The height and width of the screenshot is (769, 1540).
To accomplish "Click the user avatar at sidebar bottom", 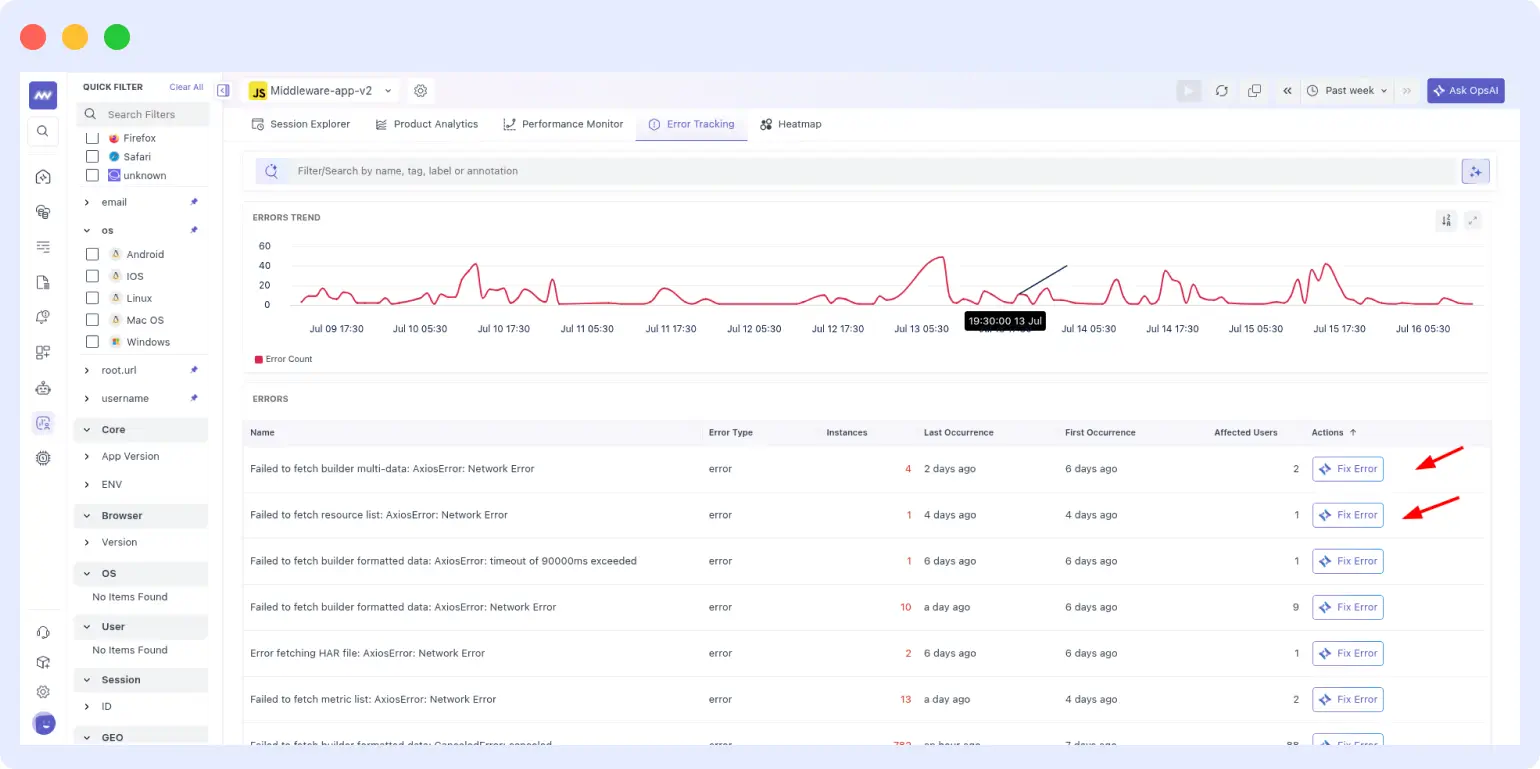I will tap(43, 722).
